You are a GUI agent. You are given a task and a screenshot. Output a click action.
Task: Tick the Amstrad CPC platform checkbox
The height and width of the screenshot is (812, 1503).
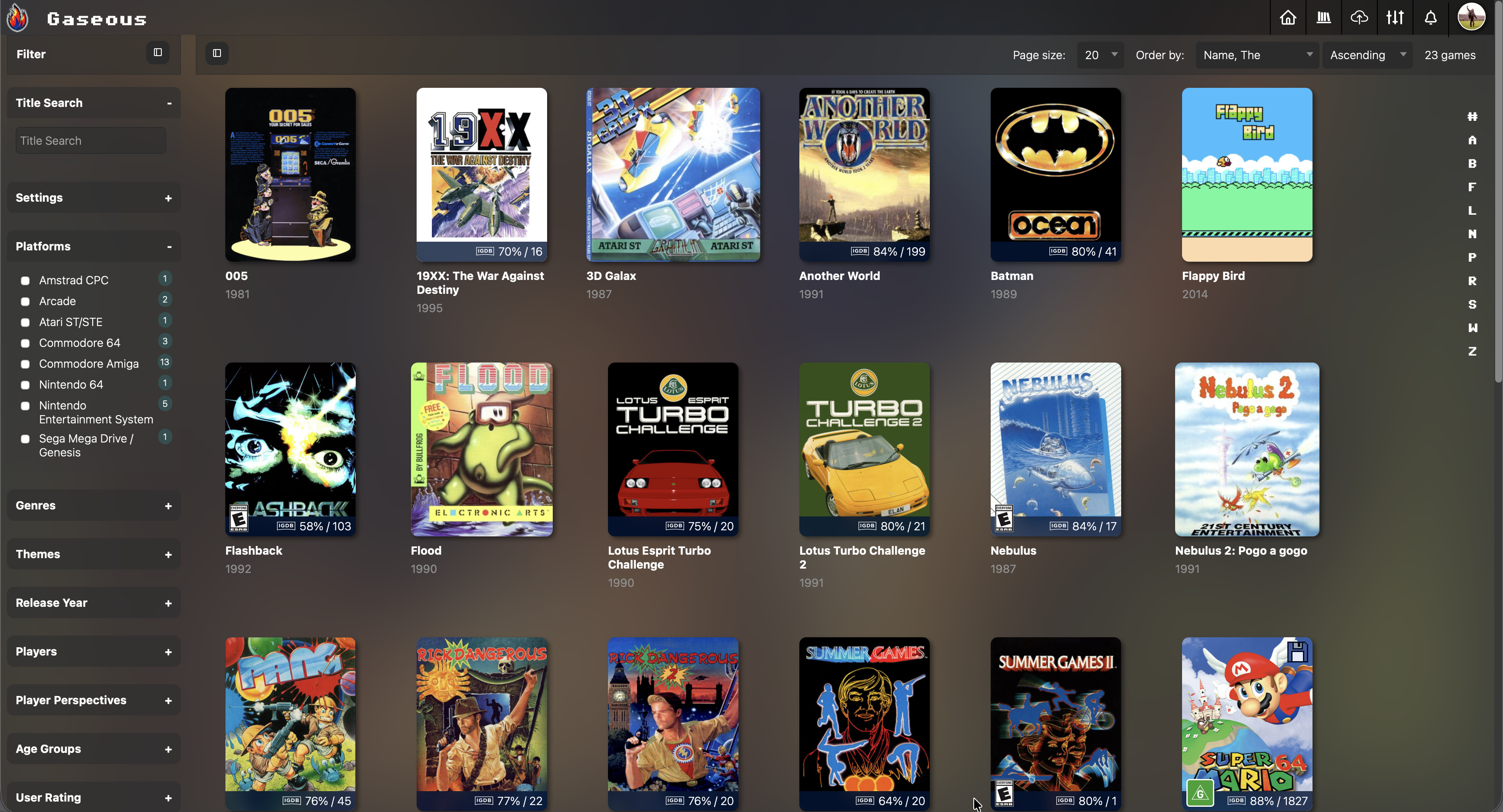pyautogui.click(x=25, y=281)
